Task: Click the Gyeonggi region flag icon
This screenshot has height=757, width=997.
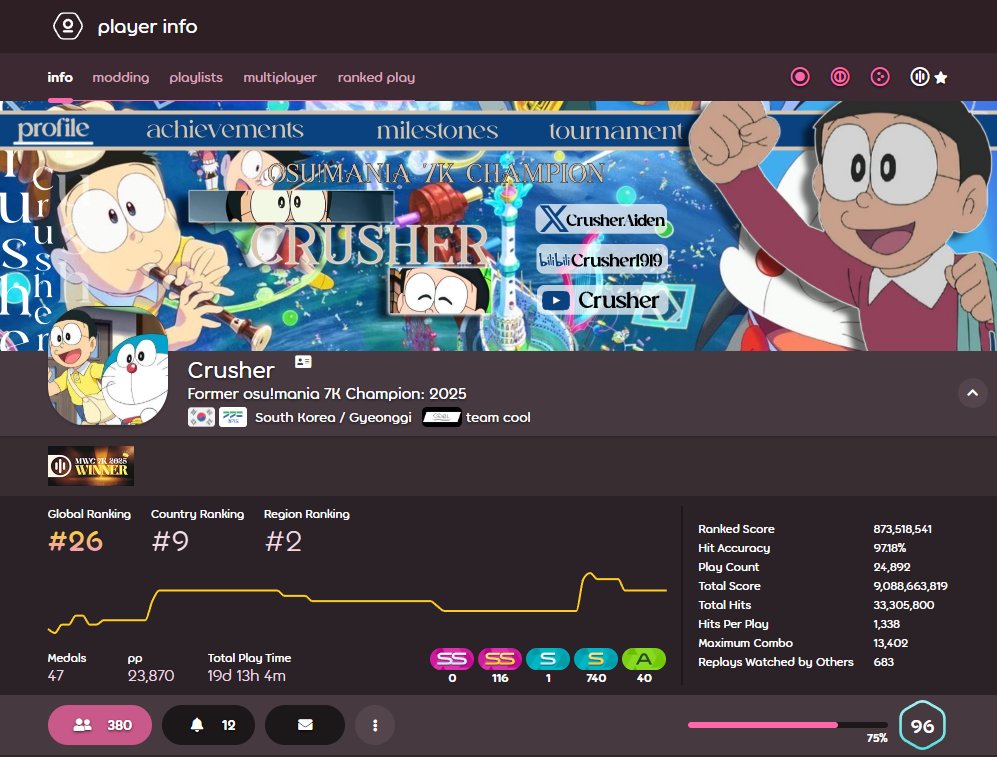Action: click(x=233, y=418)
